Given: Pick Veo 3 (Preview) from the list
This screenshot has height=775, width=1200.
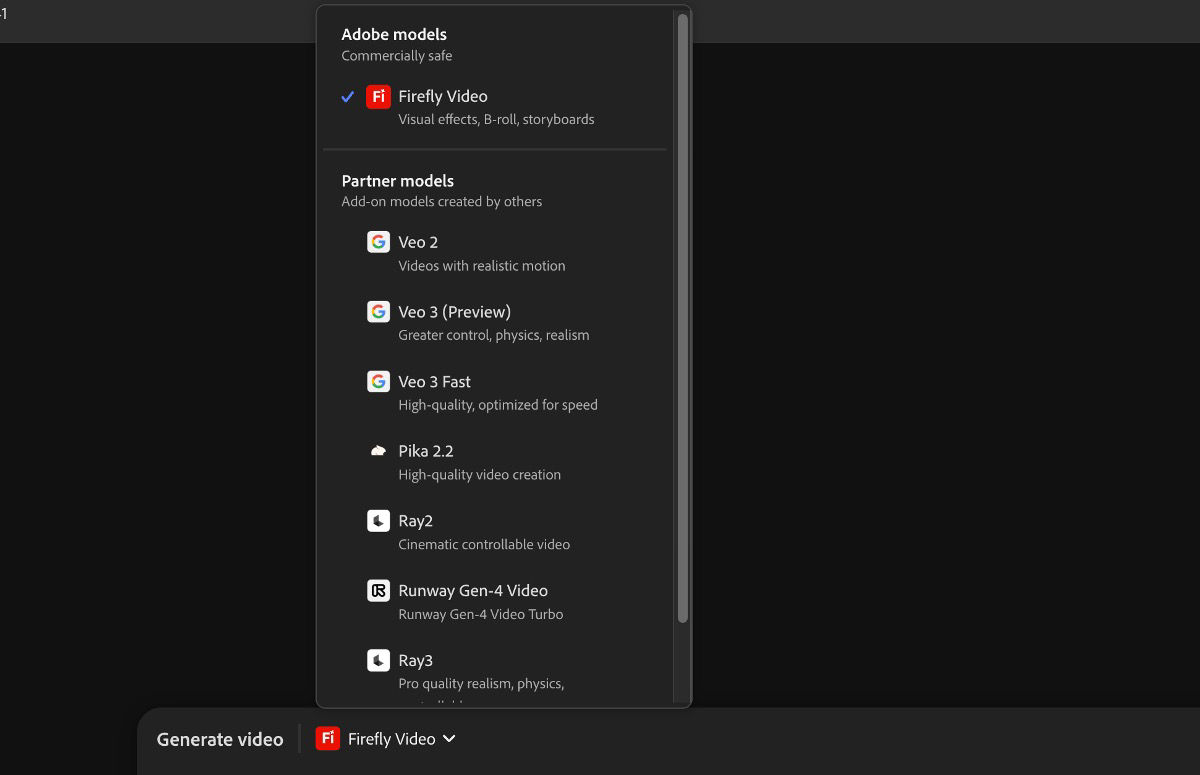Looking at the screenshot, I should pos(497,322).
